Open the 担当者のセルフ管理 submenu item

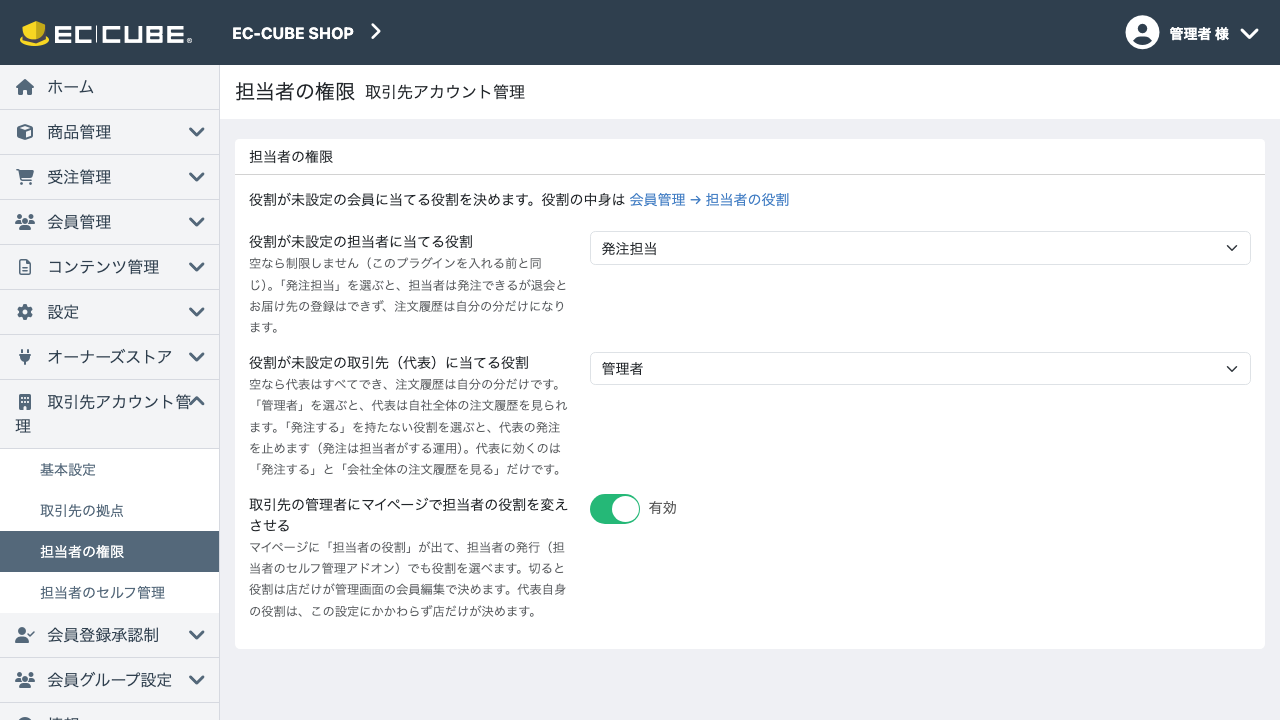click(x=110, y=592)
